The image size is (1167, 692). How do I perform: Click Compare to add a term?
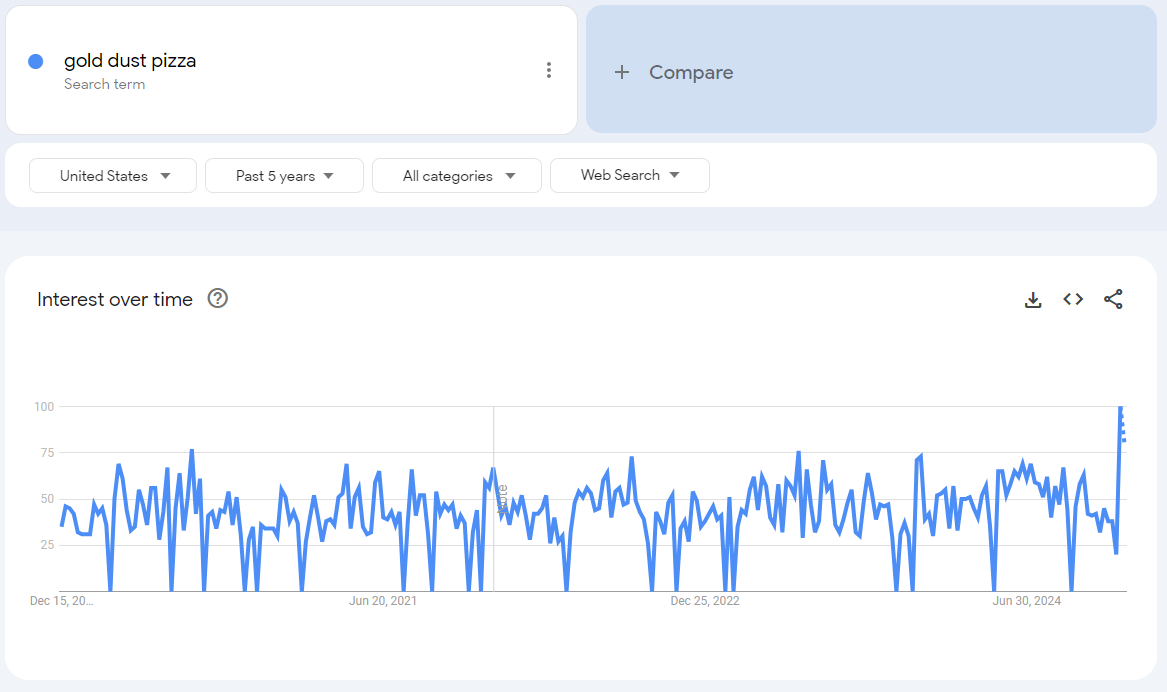[x=871, y=69]
